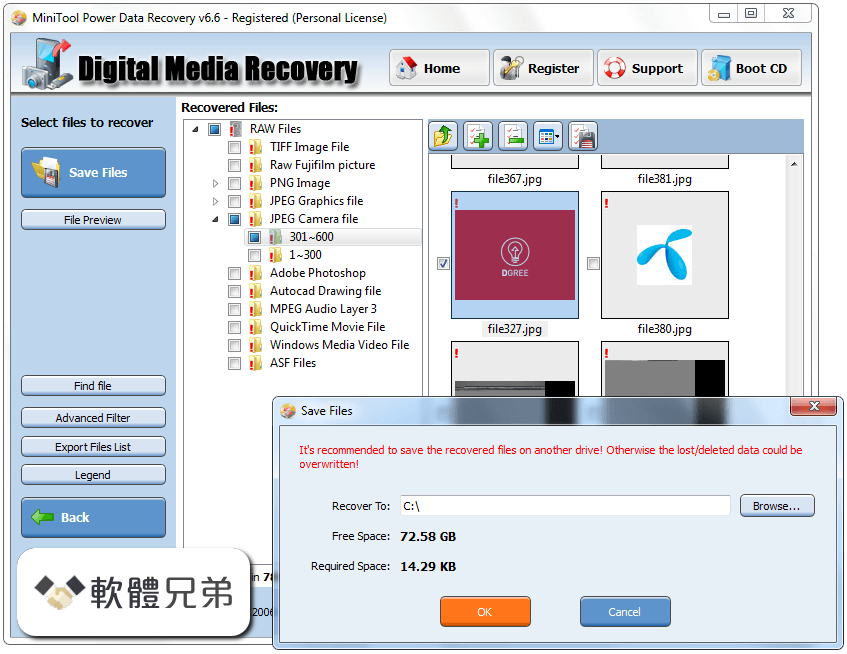
Task: Click Export Files List
Action: pyautogui.click(x=93, y=447)
